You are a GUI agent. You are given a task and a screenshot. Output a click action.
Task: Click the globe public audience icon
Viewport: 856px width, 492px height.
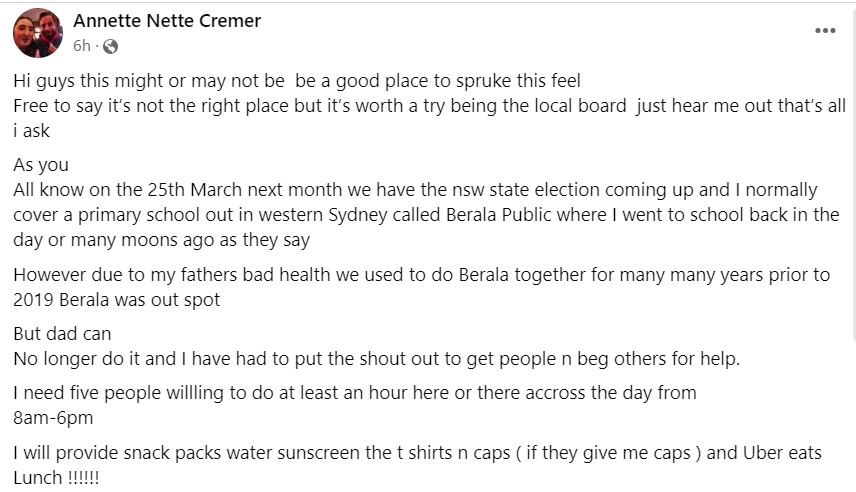[x=111, y=46]
